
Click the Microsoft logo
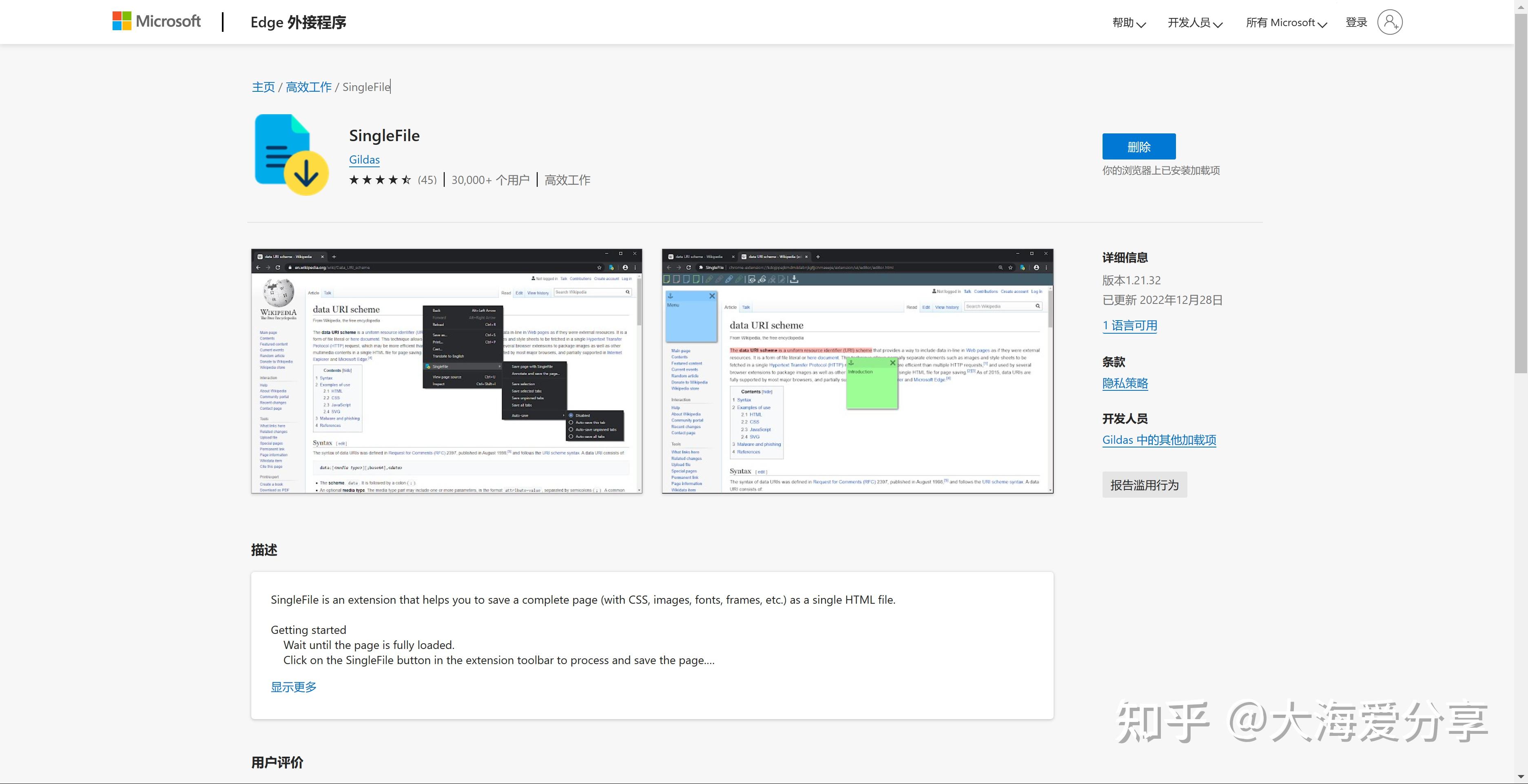157,21
